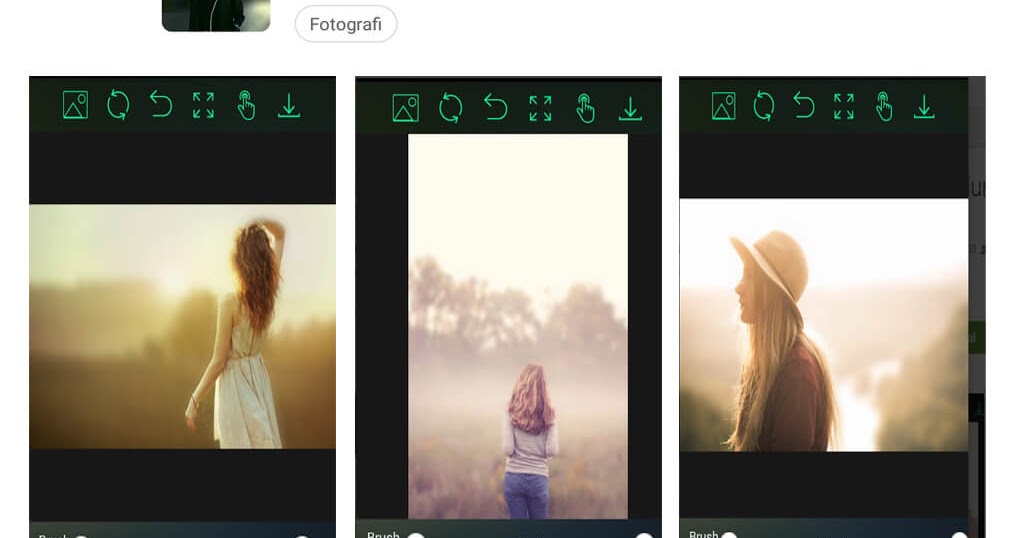
Task: Select photo of woman in white dress
Action: (x=182, y=326)
